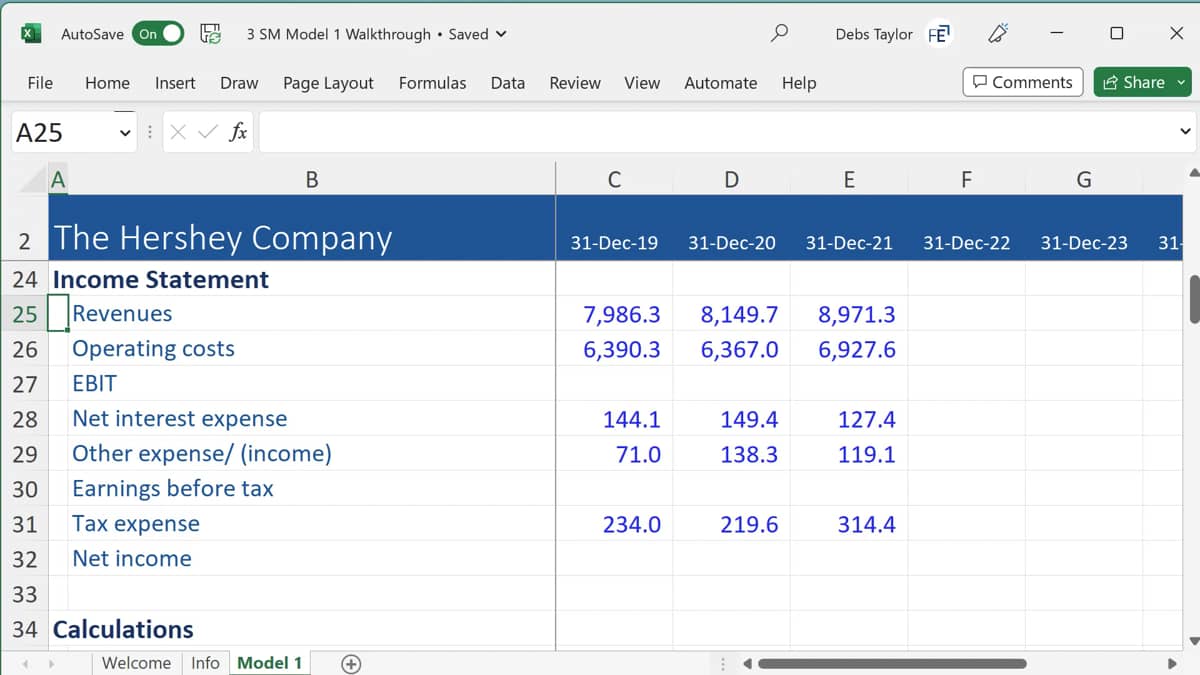Select column G header
Screen dimensions: 1200x675
click(x=1084, y=180)
